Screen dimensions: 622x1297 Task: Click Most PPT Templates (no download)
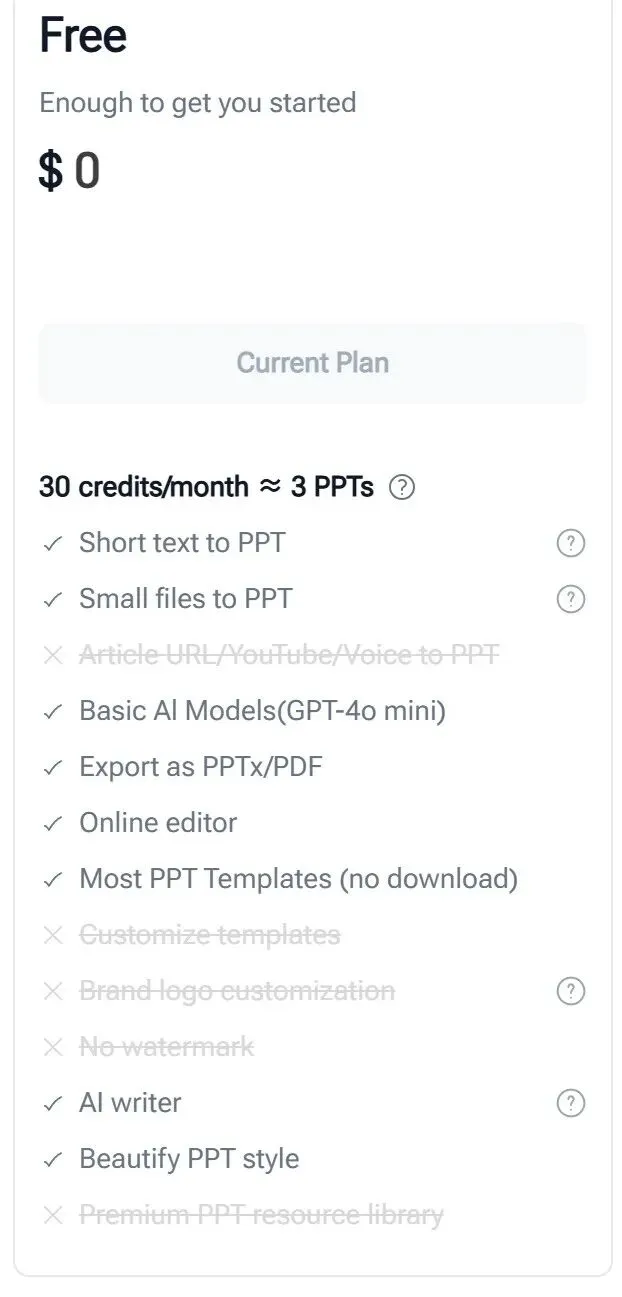[298, 879]
